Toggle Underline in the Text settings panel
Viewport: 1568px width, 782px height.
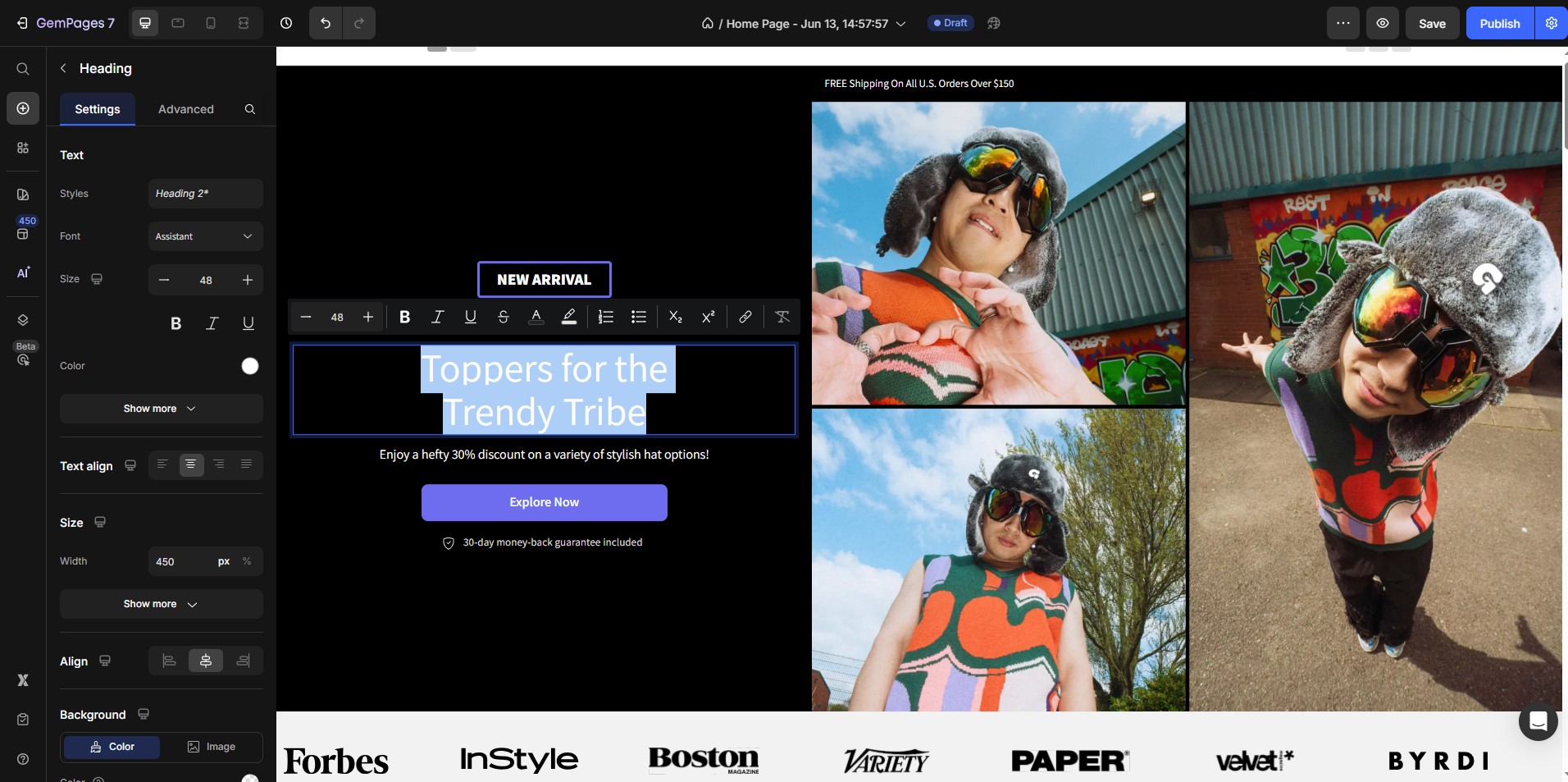click(248, 324)
